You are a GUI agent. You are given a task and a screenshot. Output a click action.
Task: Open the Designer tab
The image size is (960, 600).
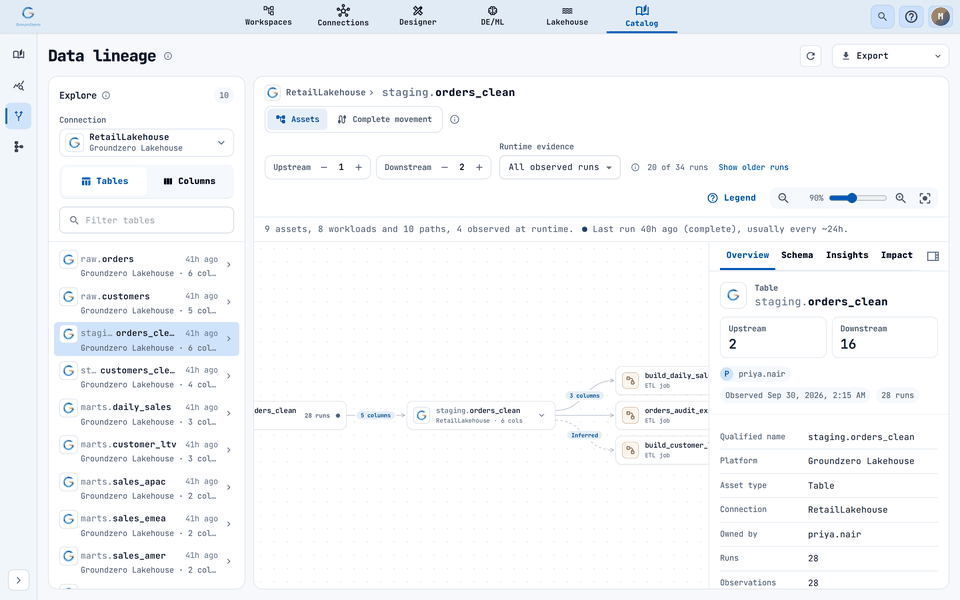[418, 17]
